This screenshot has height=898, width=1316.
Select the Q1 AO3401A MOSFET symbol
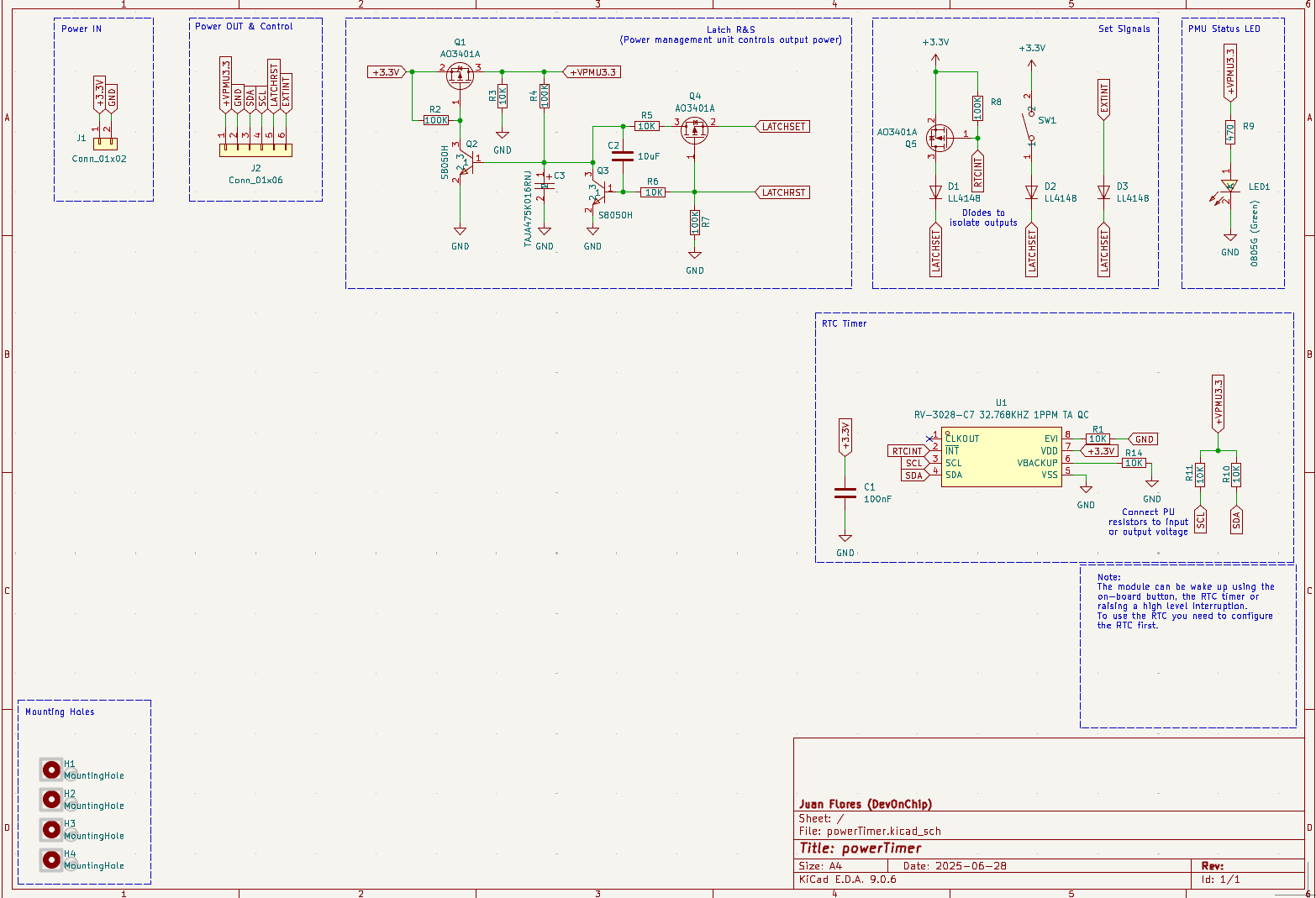(x=459, y=76)
